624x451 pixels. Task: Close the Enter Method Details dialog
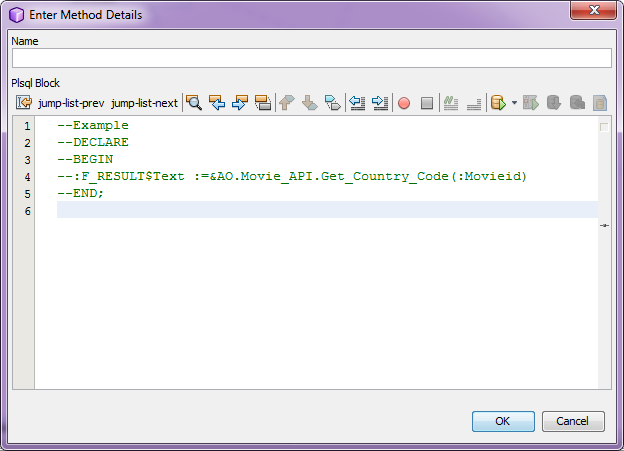point(593,10)
